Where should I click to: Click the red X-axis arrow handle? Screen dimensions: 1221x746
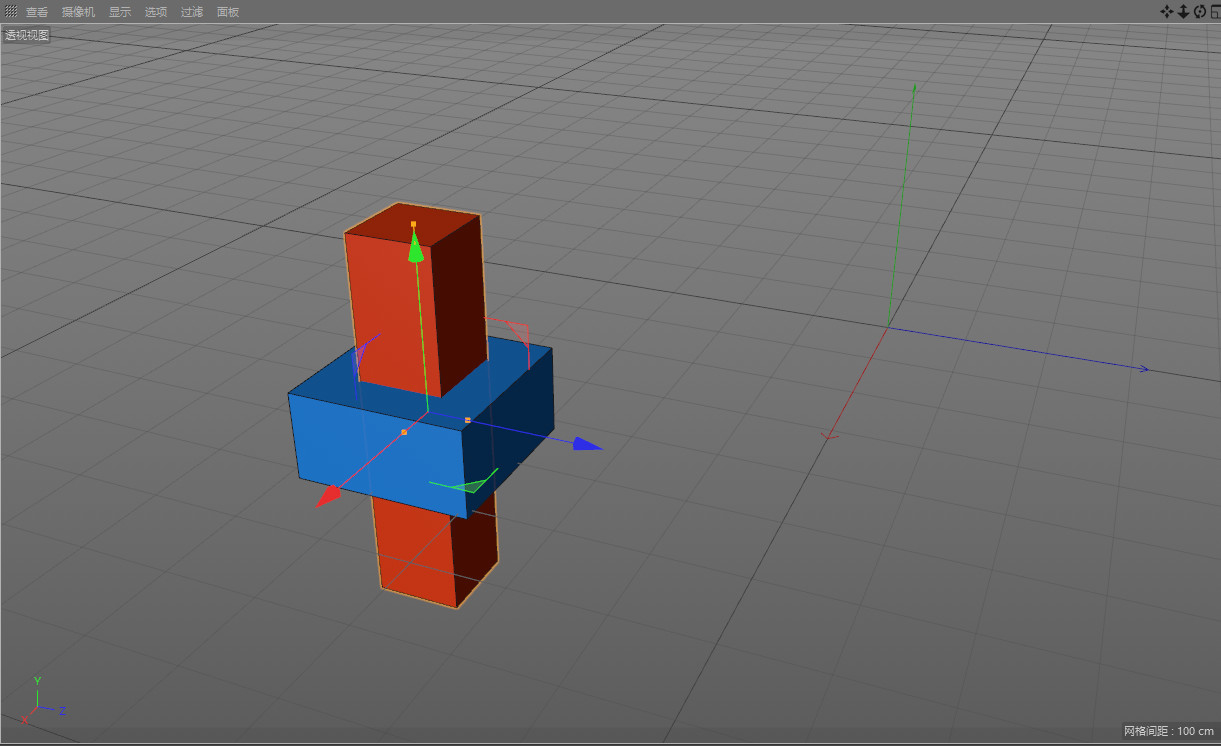327,497
